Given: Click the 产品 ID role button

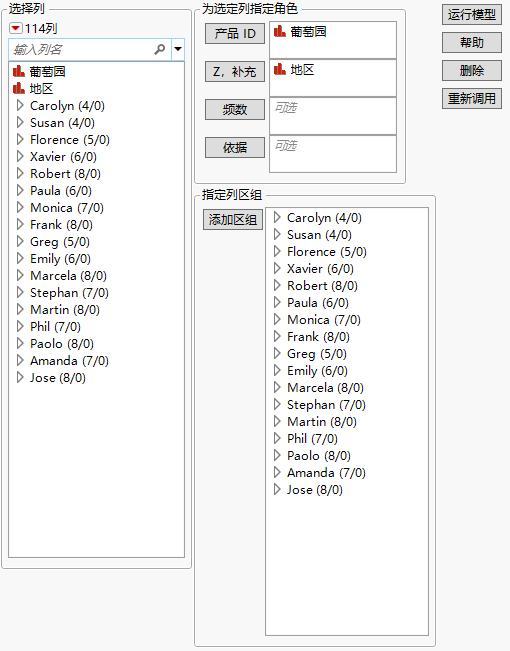Looking at the screenshot, I should pos(235,34).
